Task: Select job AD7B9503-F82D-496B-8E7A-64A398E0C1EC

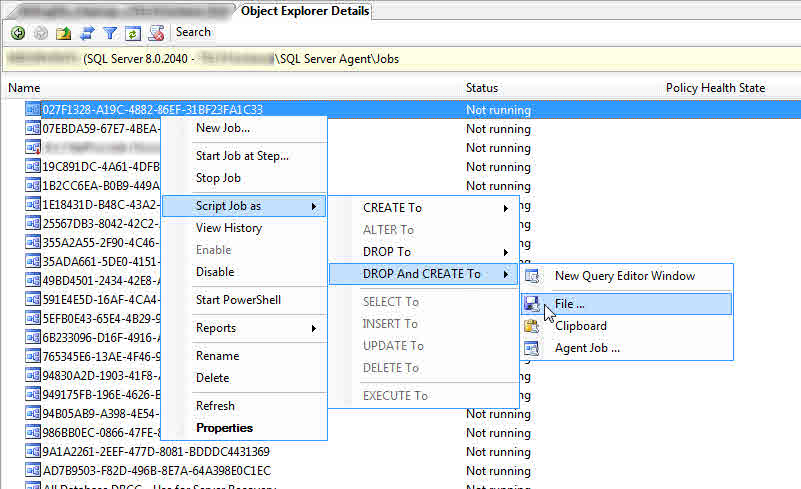Action: [x=156, y=471]
